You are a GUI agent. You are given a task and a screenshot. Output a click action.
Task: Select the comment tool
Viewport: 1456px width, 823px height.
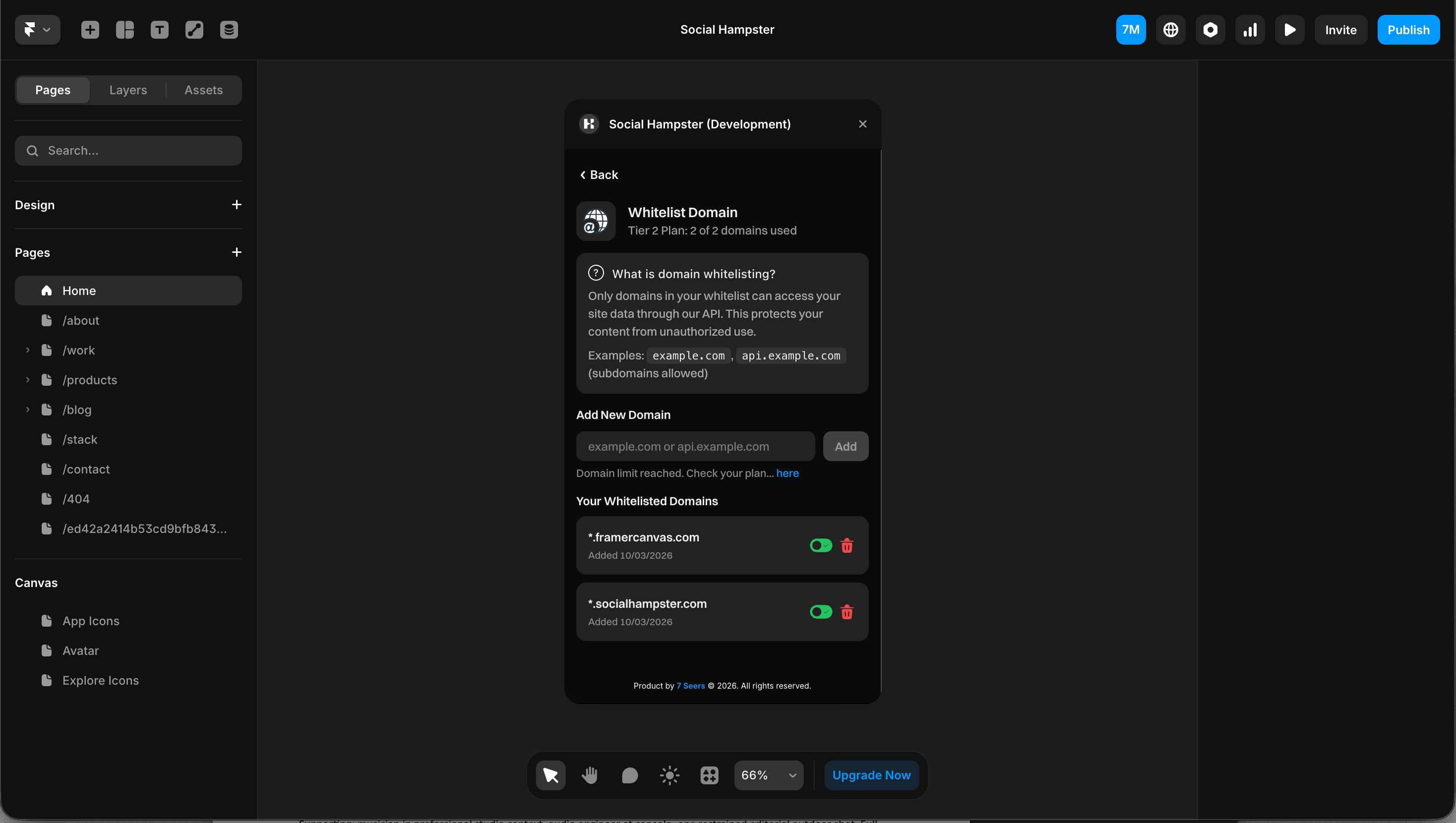coord(630,775)
